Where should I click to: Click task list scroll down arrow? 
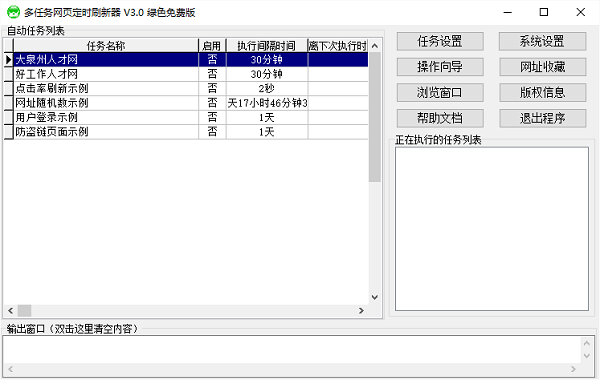(375, 297)
